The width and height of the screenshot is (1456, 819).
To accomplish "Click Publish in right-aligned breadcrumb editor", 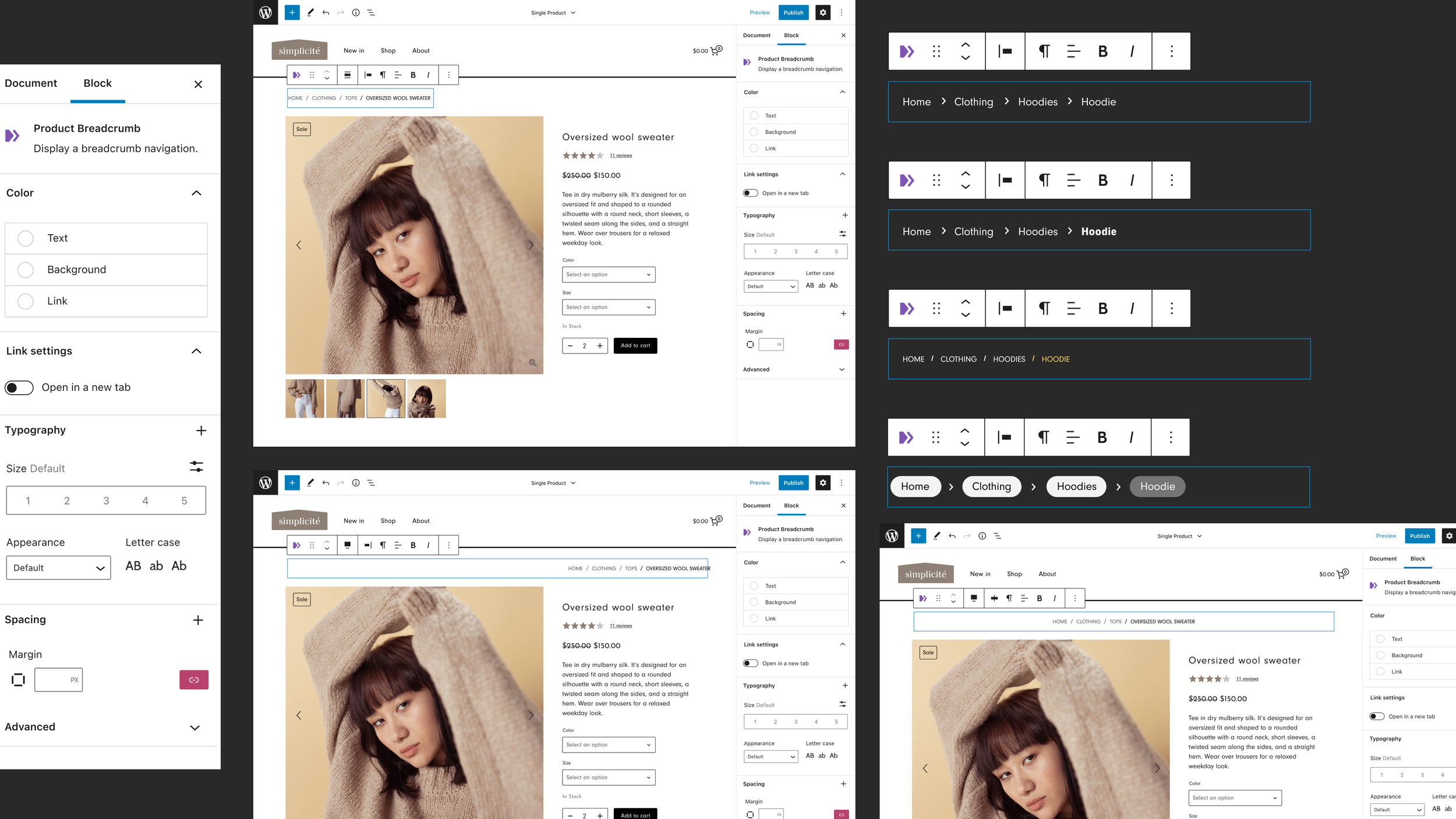I will [793, 483].
